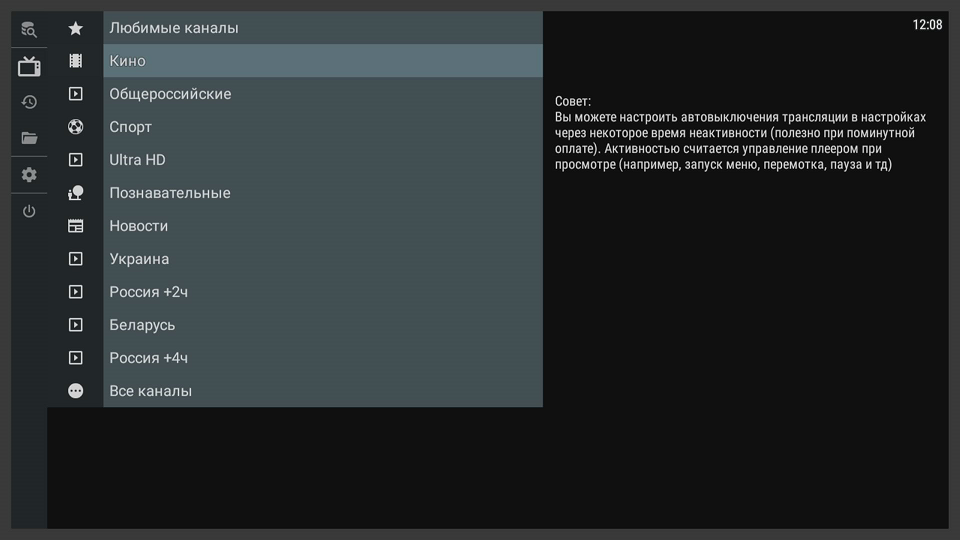960x540 pixels.
Task: Click the newspaper icon beside Новости
Action: click(x=76, y=226)
